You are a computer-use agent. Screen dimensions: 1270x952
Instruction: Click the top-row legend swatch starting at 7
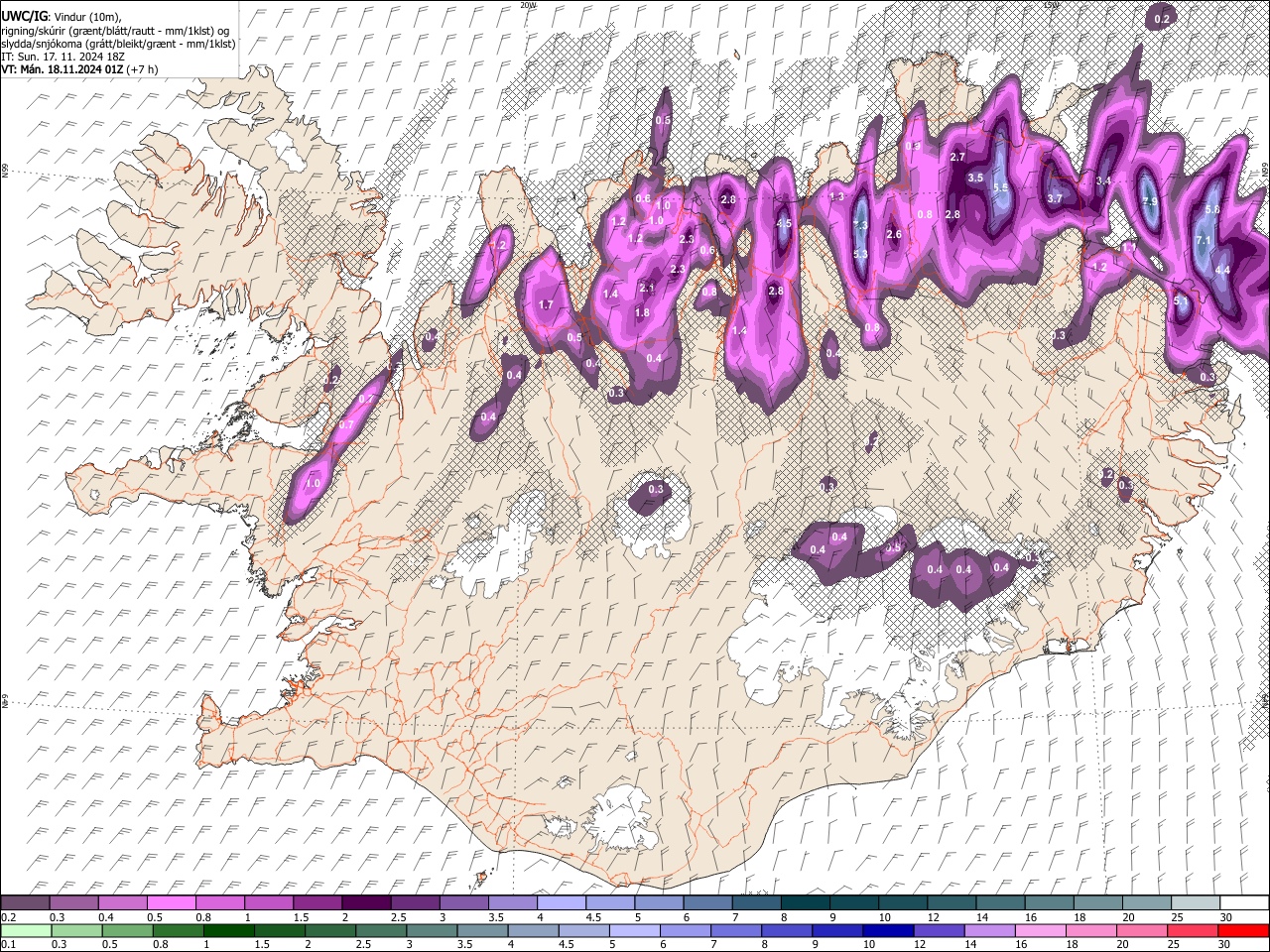click(756, 902)
